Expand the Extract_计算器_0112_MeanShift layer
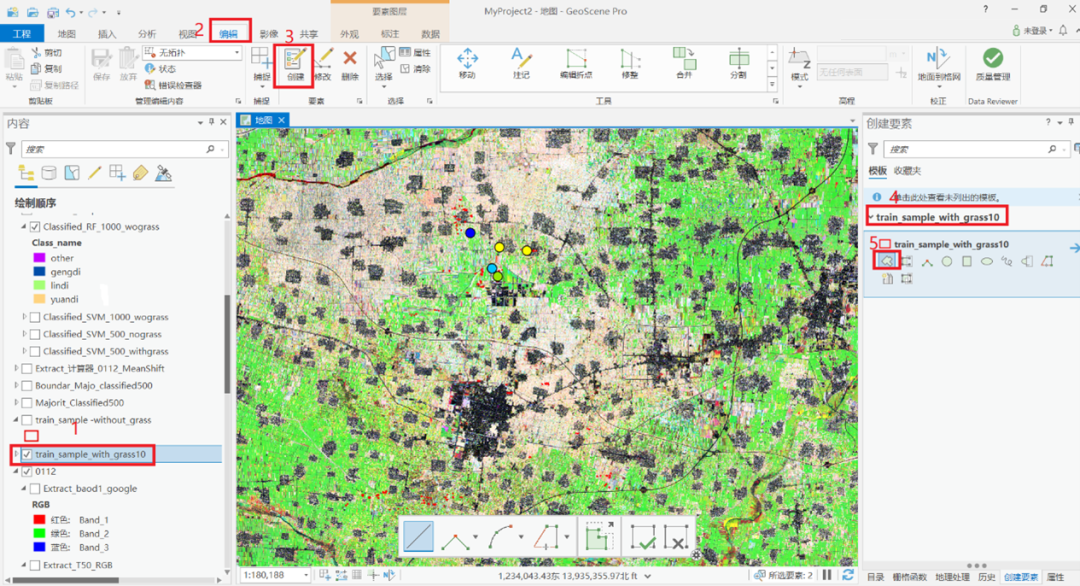Viewport: 1080px width, 586px height. [16, 369]
